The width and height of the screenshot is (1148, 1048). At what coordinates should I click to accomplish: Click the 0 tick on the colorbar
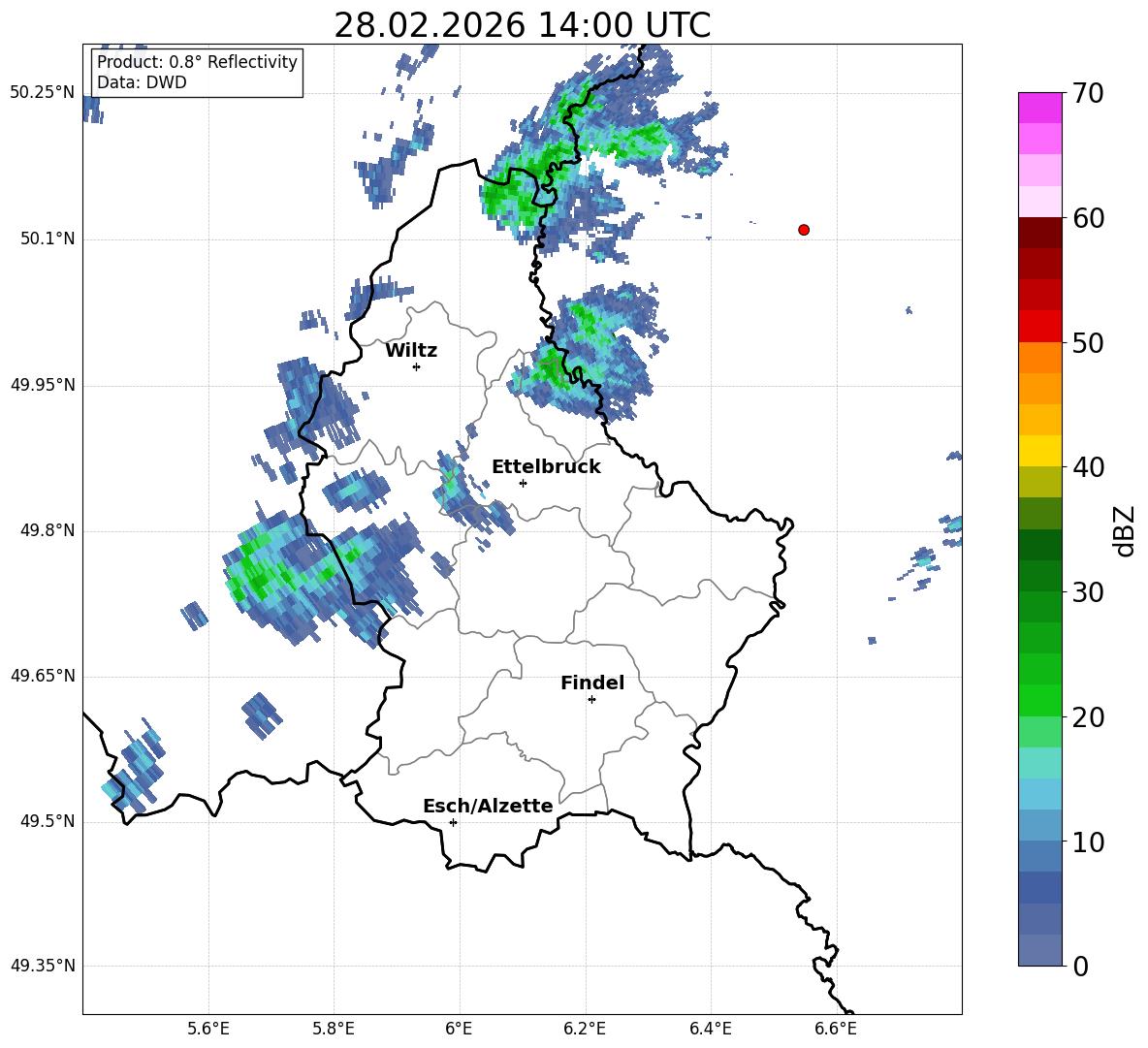[1081, 966]
